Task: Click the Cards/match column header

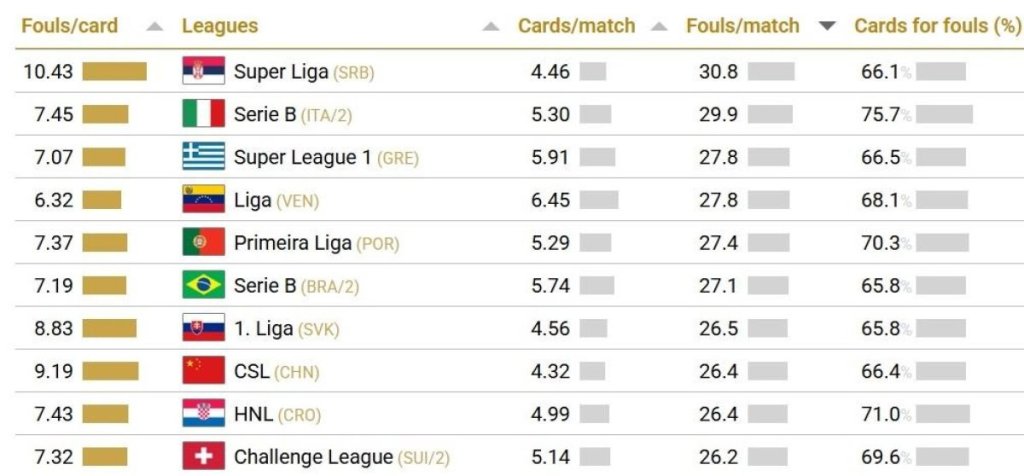Action: pyautogui.click(x=576, y=26)
